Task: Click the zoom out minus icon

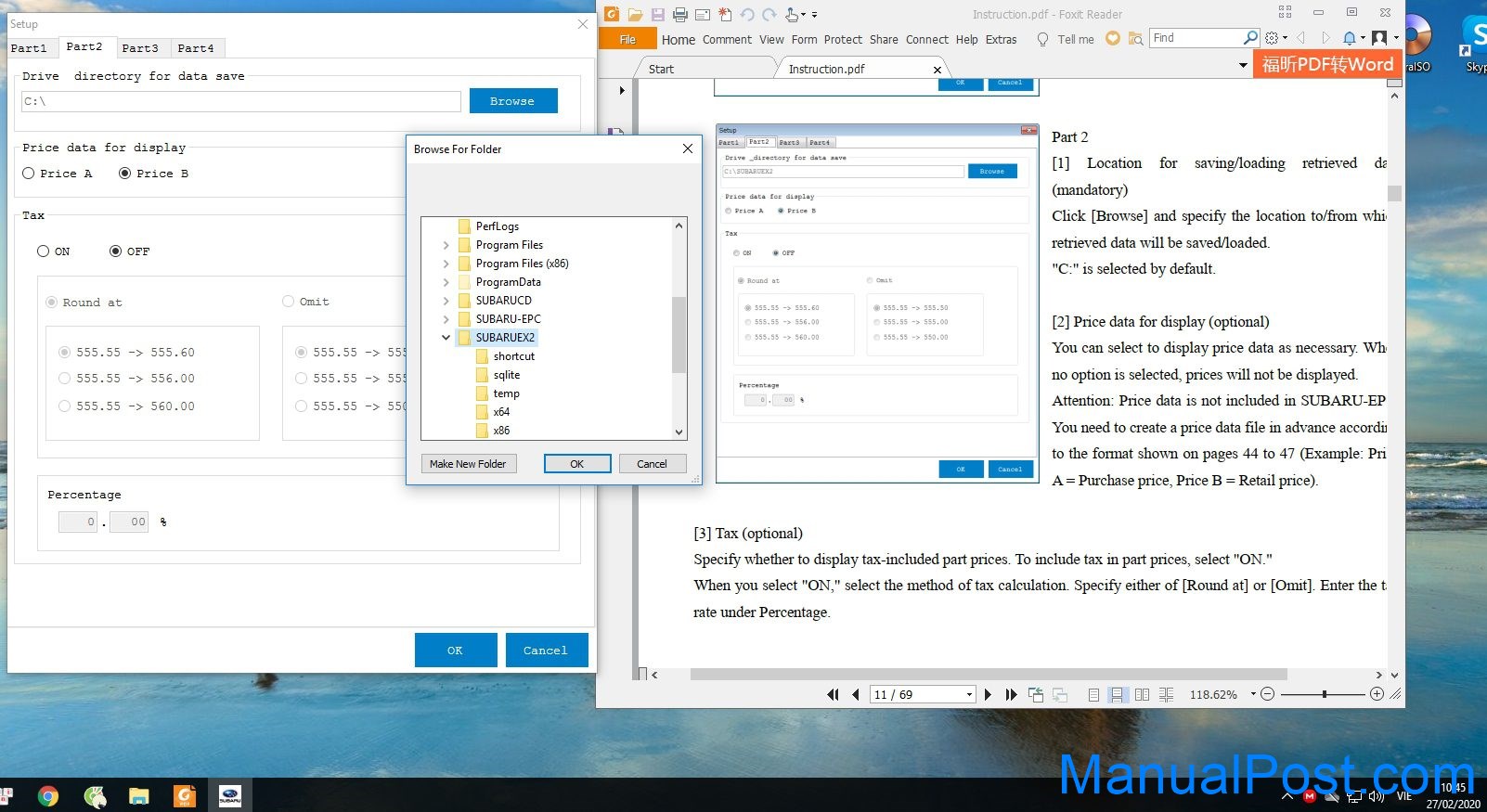Action: pyautogui.click(x=1267, y=694)
